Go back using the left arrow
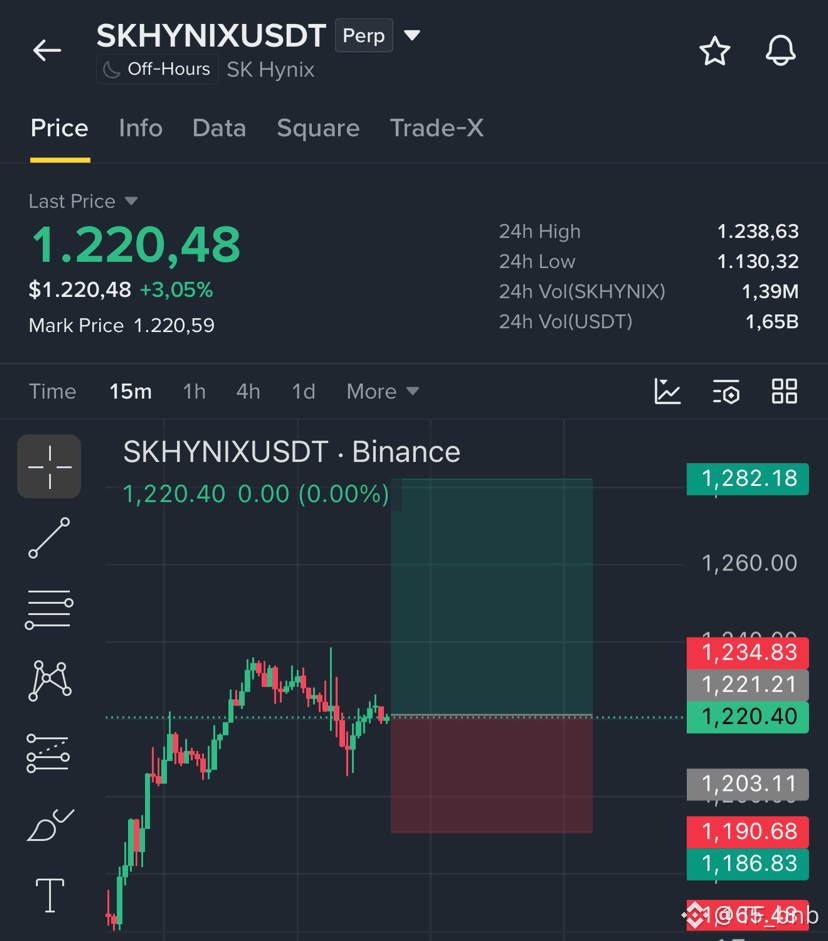The image size is (828, 941). (x=47, y=50)
